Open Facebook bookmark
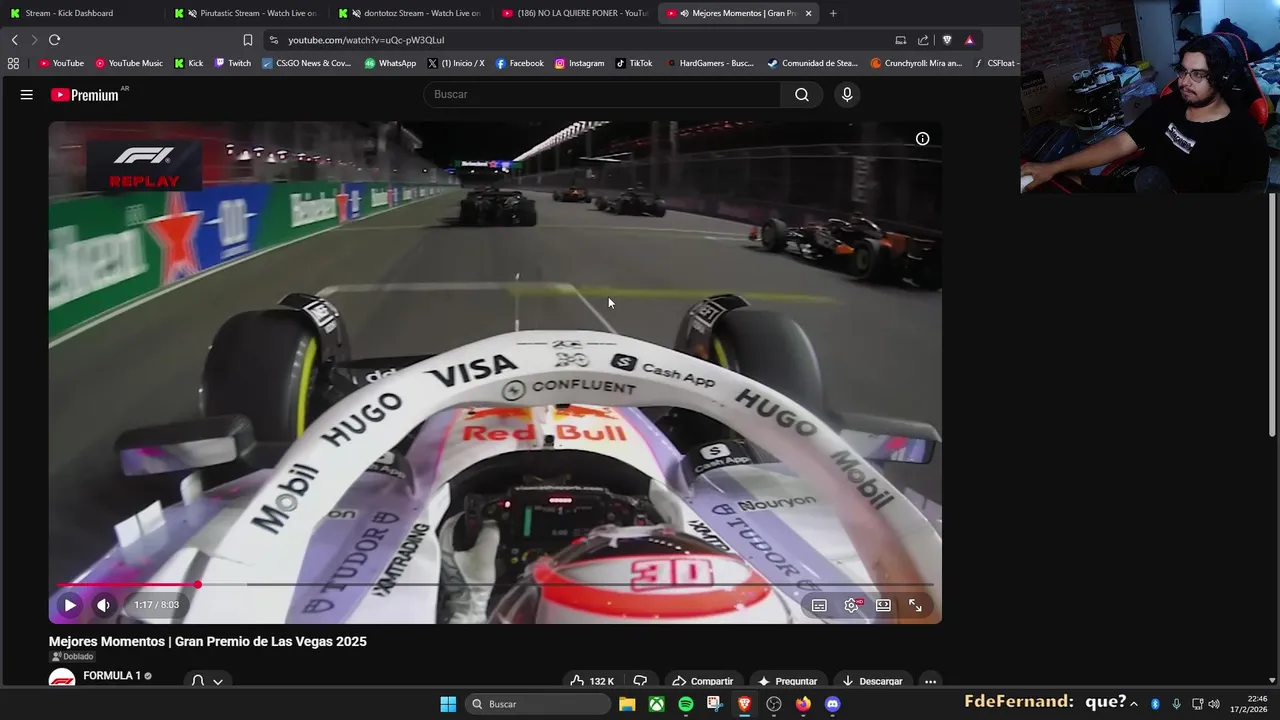The height and width of the screenshot is (720, 1280). click(520, 63)
